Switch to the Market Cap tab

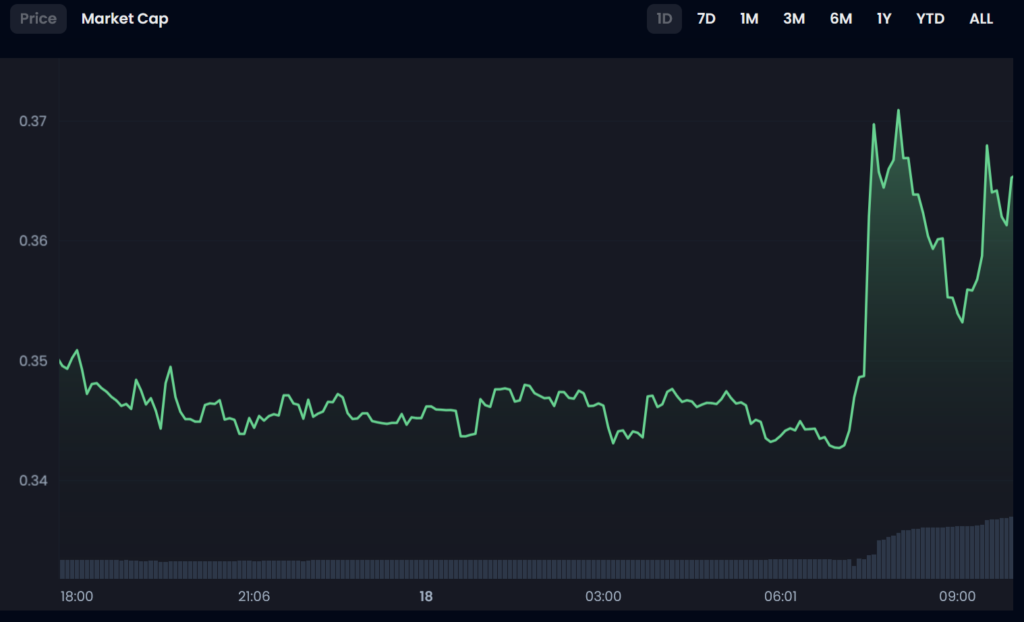[x=125, y=19]
